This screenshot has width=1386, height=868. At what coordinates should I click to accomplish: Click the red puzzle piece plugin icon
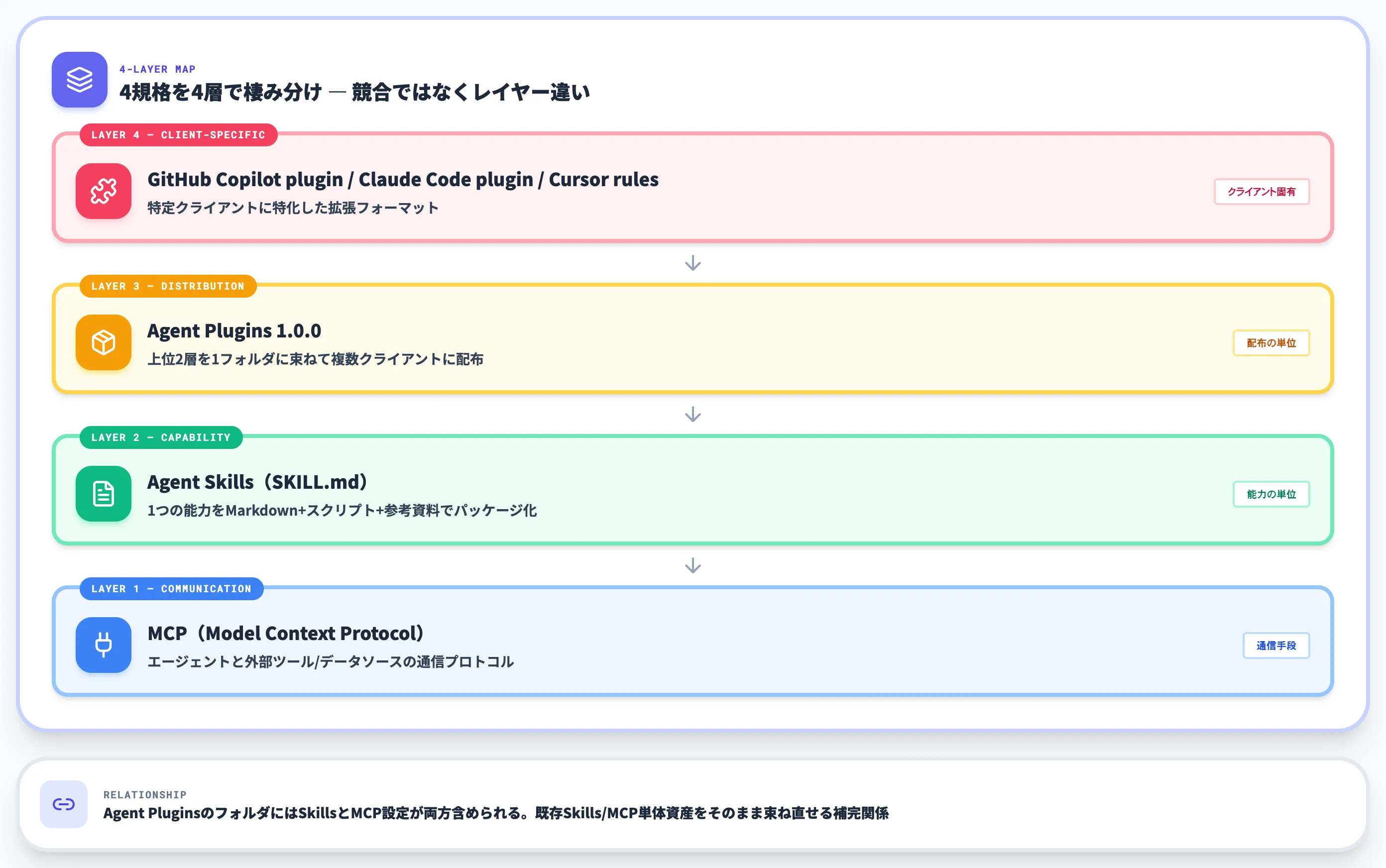pos(104,191)
